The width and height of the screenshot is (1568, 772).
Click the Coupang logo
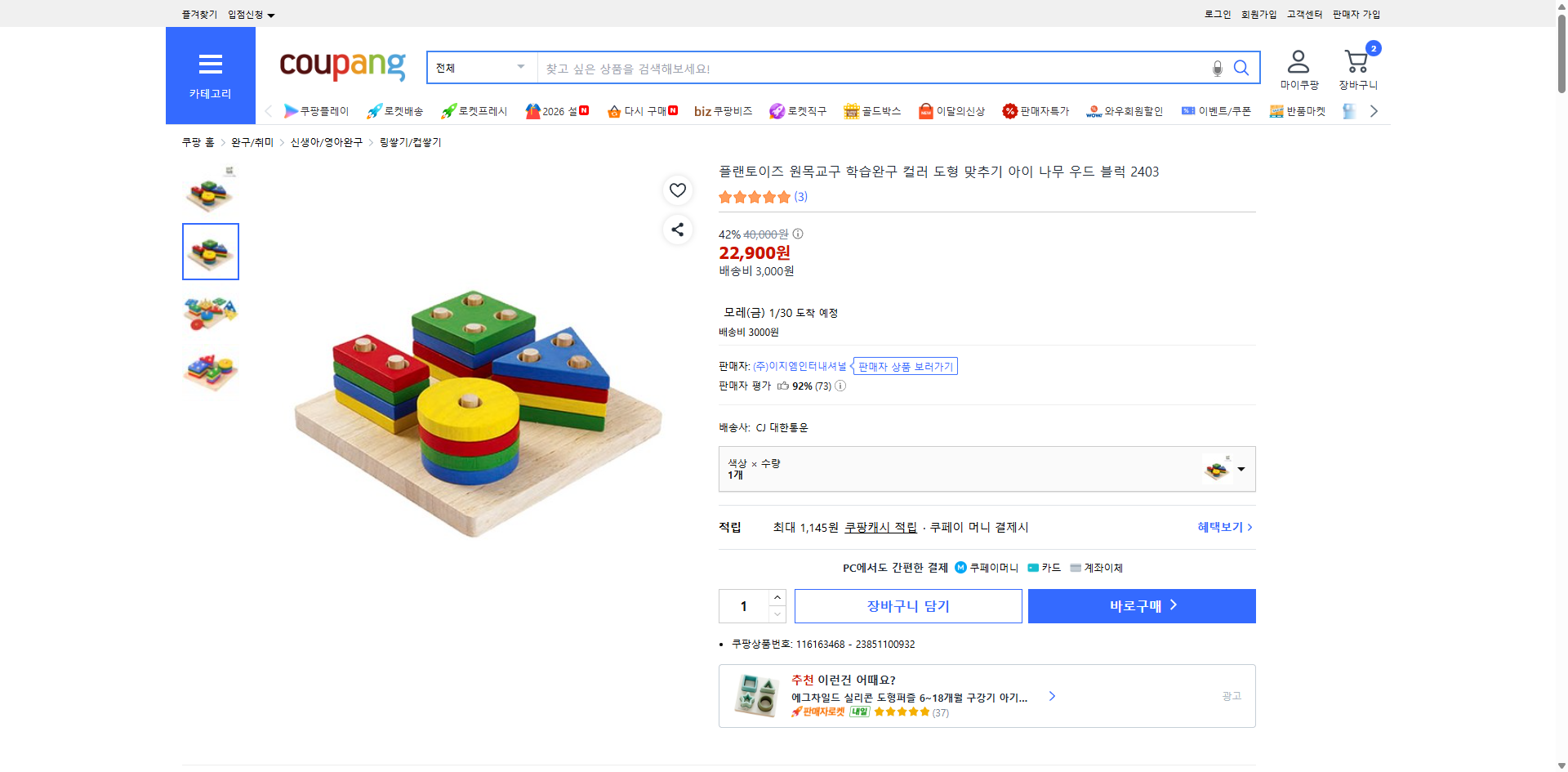tap(341, 67)
